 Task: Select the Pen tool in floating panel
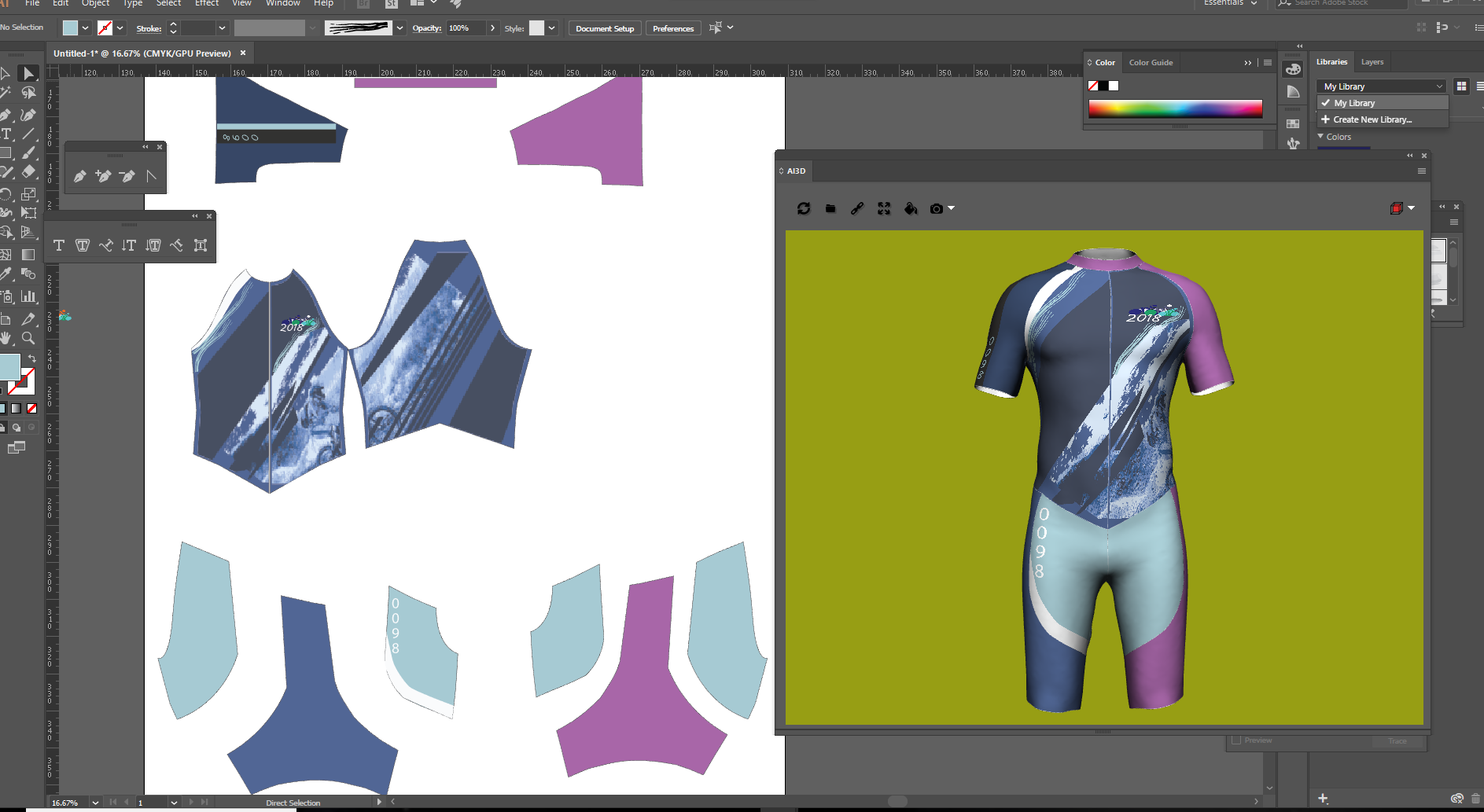[x=79, y=176]
